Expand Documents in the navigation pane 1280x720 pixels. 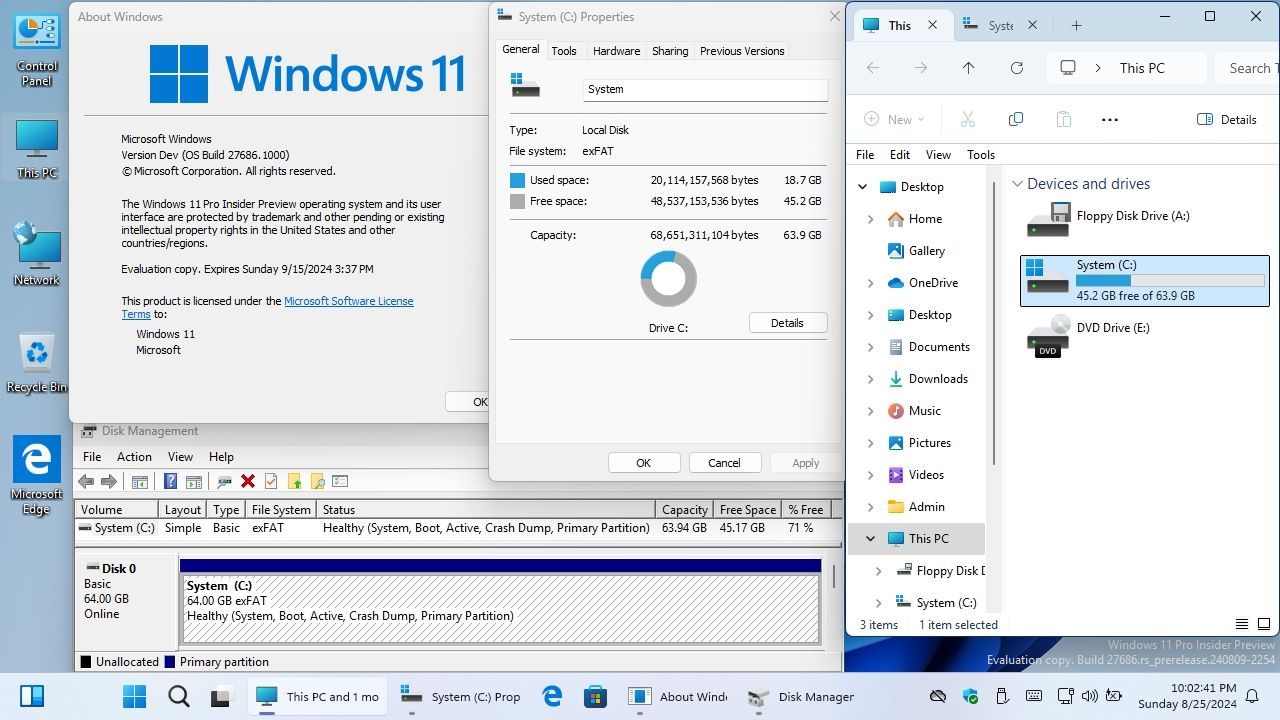tap(870, 346)
